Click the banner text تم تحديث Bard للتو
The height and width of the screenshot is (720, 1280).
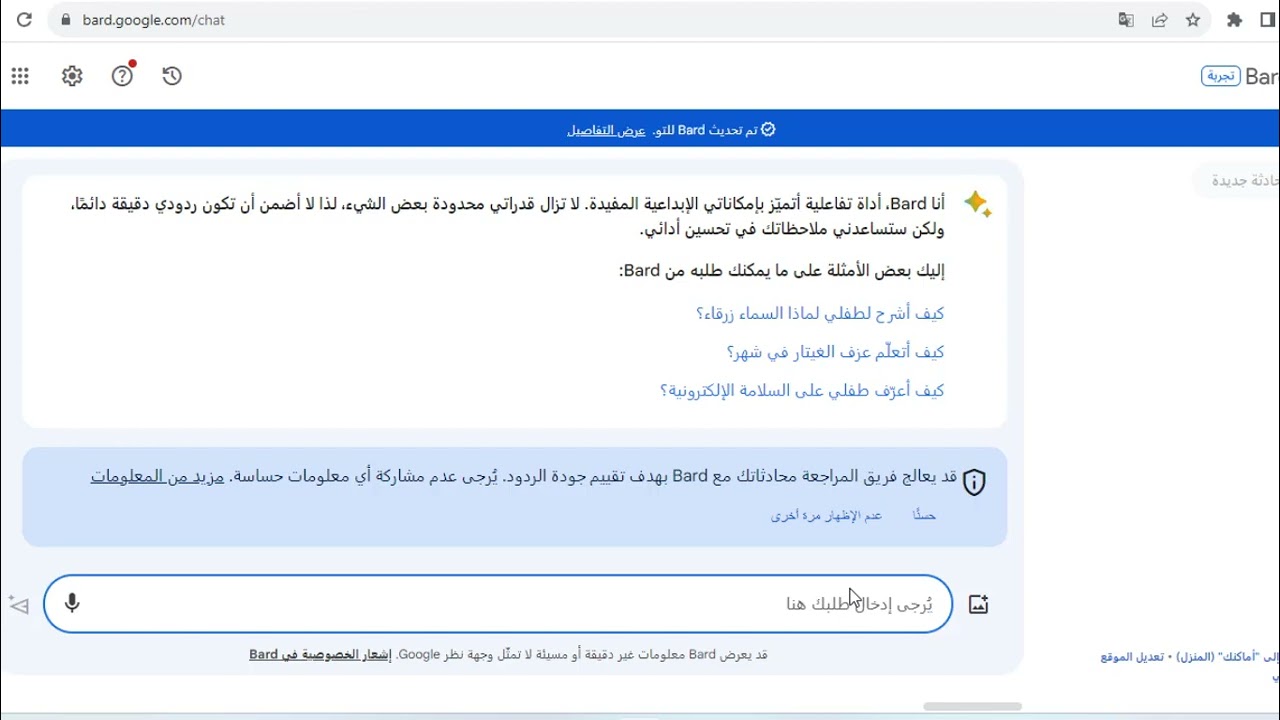point(705,130)
